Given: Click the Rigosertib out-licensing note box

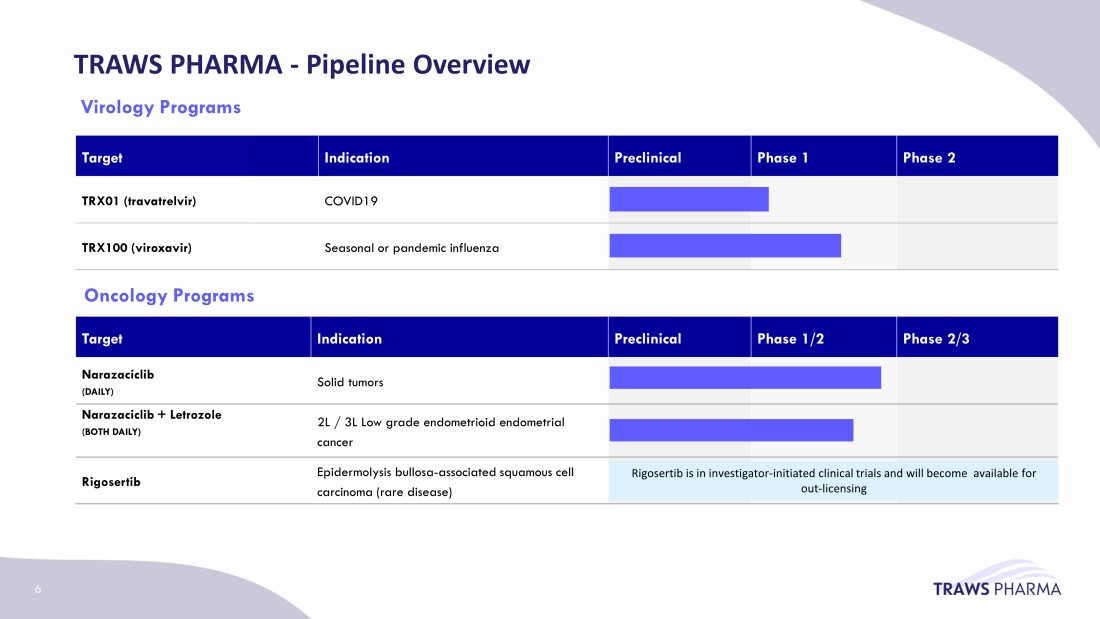Looking at the screenshot, I should click(x=833, y=481).
